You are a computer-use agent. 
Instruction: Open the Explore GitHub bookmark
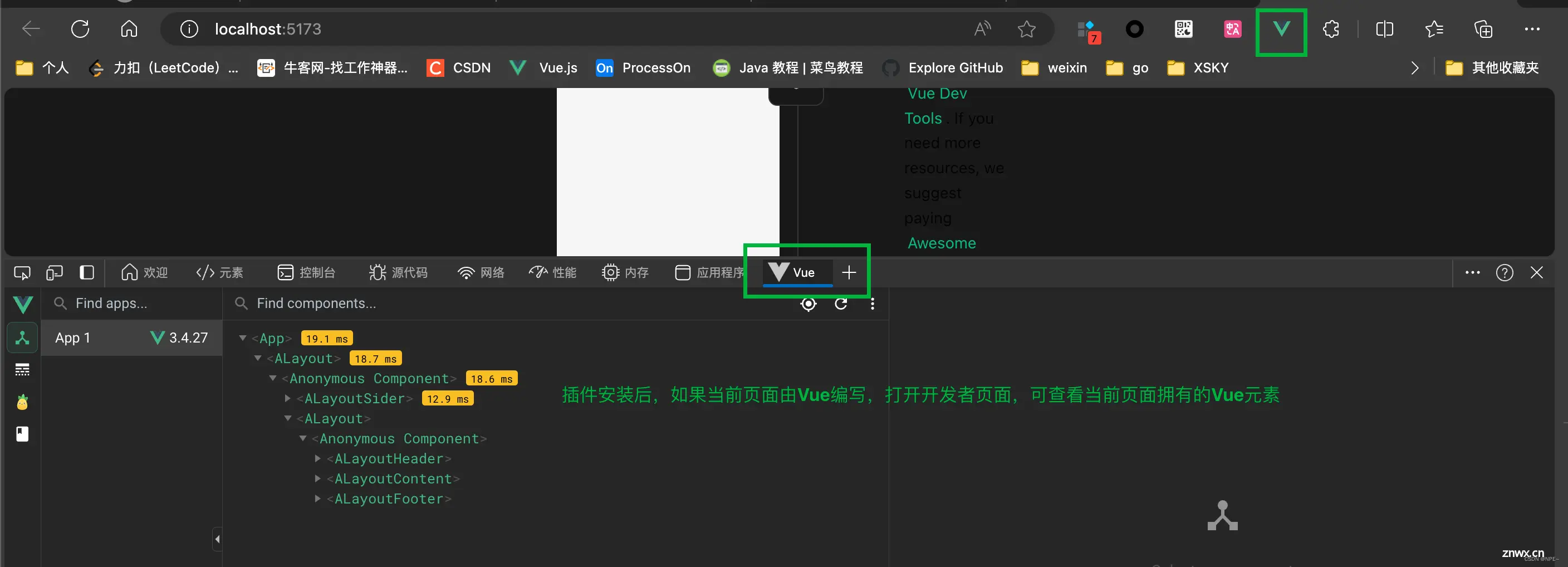943,67
